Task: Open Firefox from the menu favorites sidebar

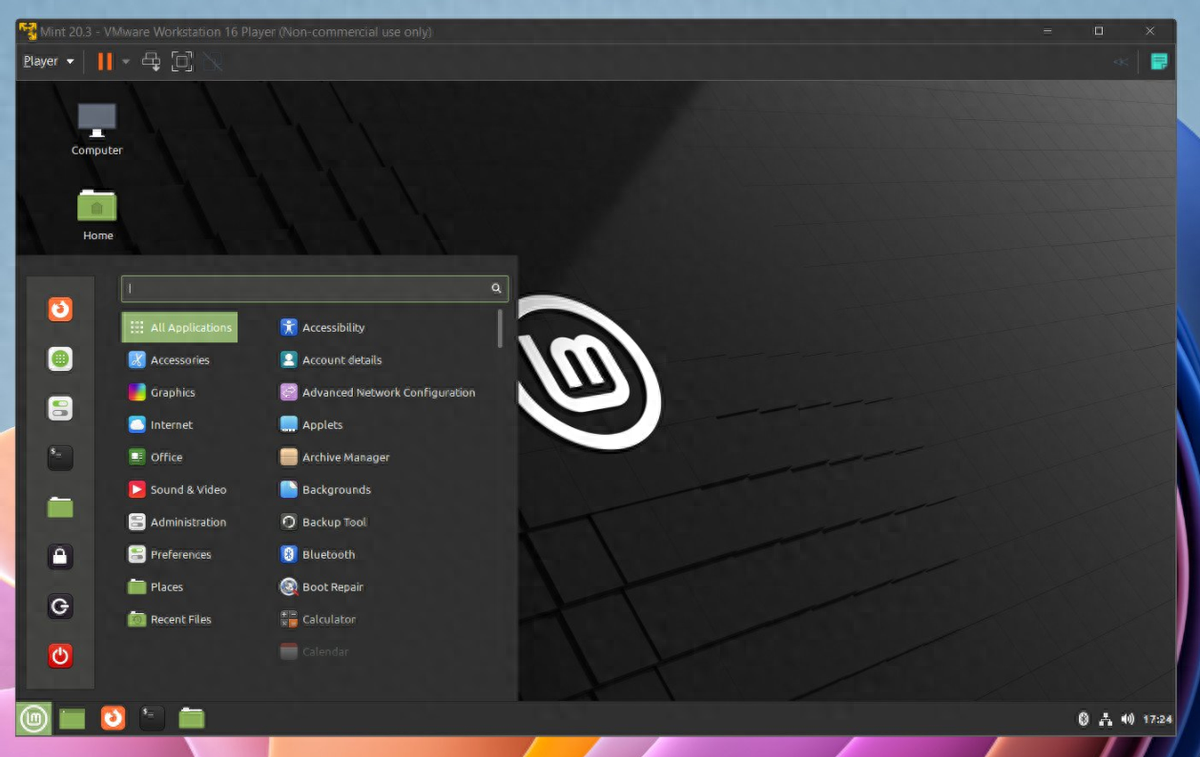Action: [x=60, y=309]
